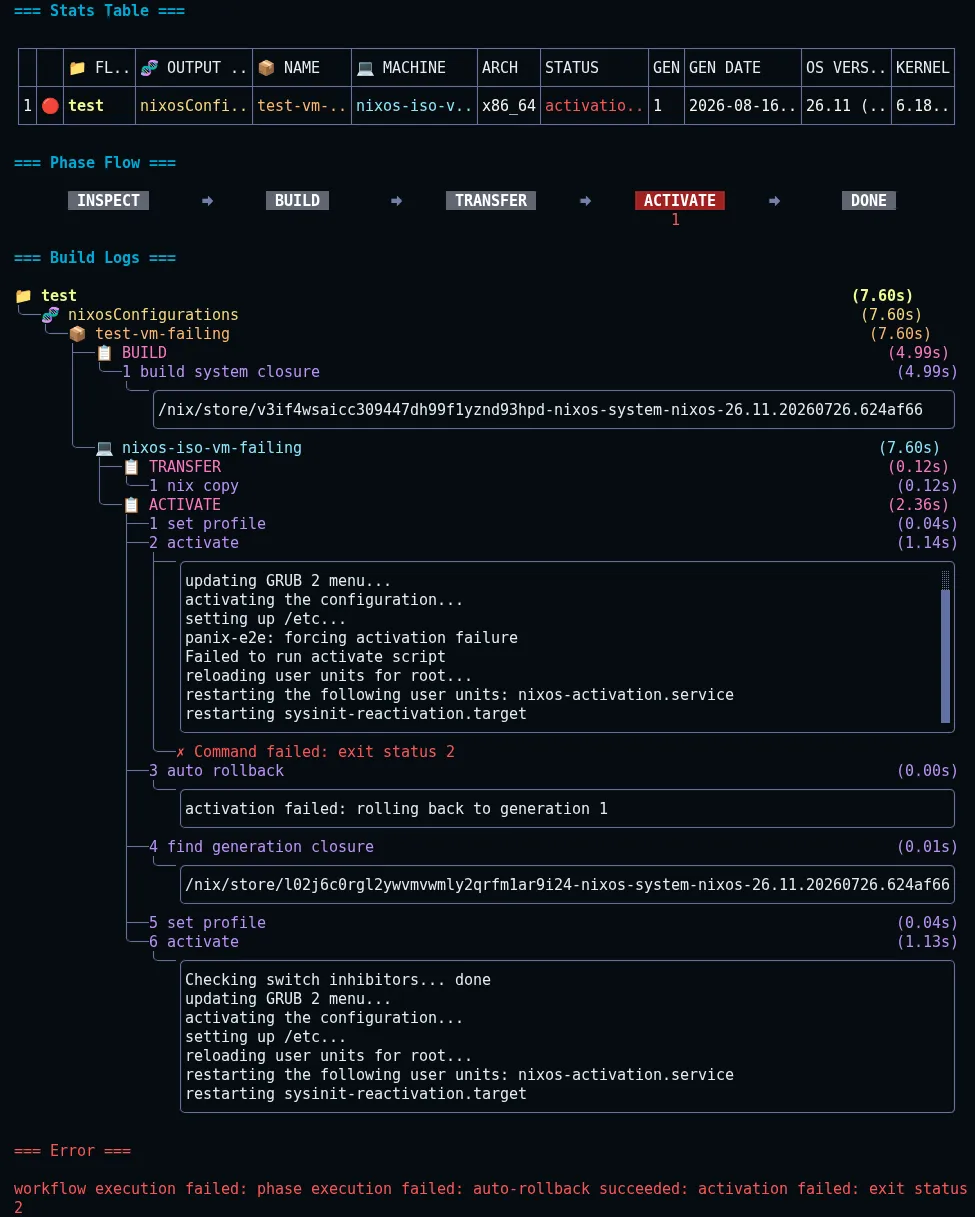This screenshot has height=1217, width=975.
Task: Click the red cross before Command failed
Action: pyautogui.click(x=181, y=752)
